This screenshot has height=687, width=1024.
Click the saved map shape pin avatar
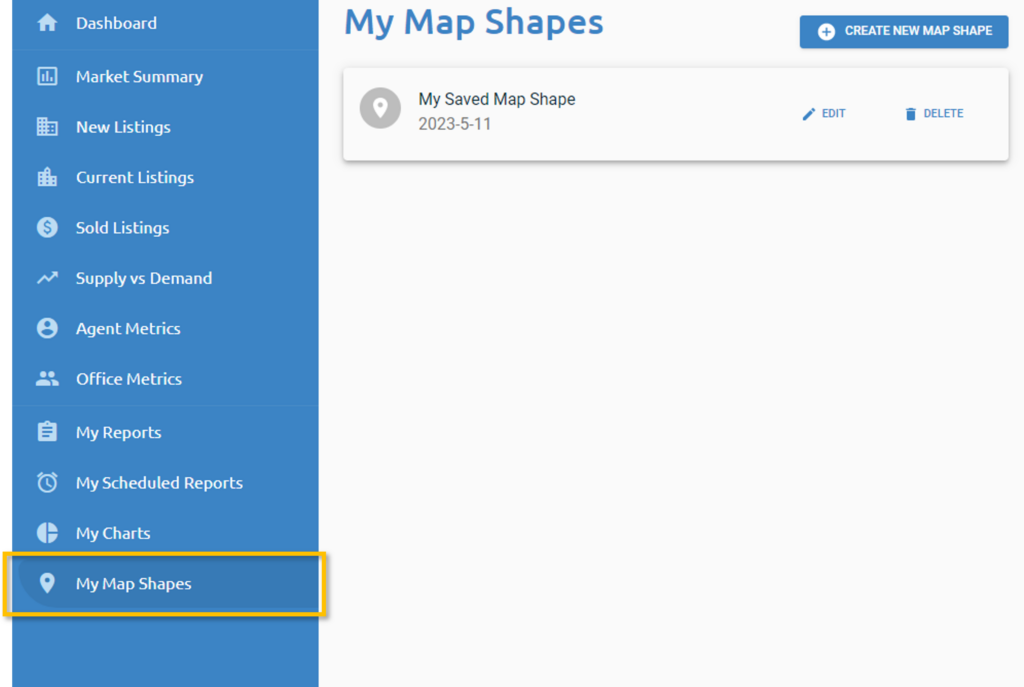(x=380, y=108)
